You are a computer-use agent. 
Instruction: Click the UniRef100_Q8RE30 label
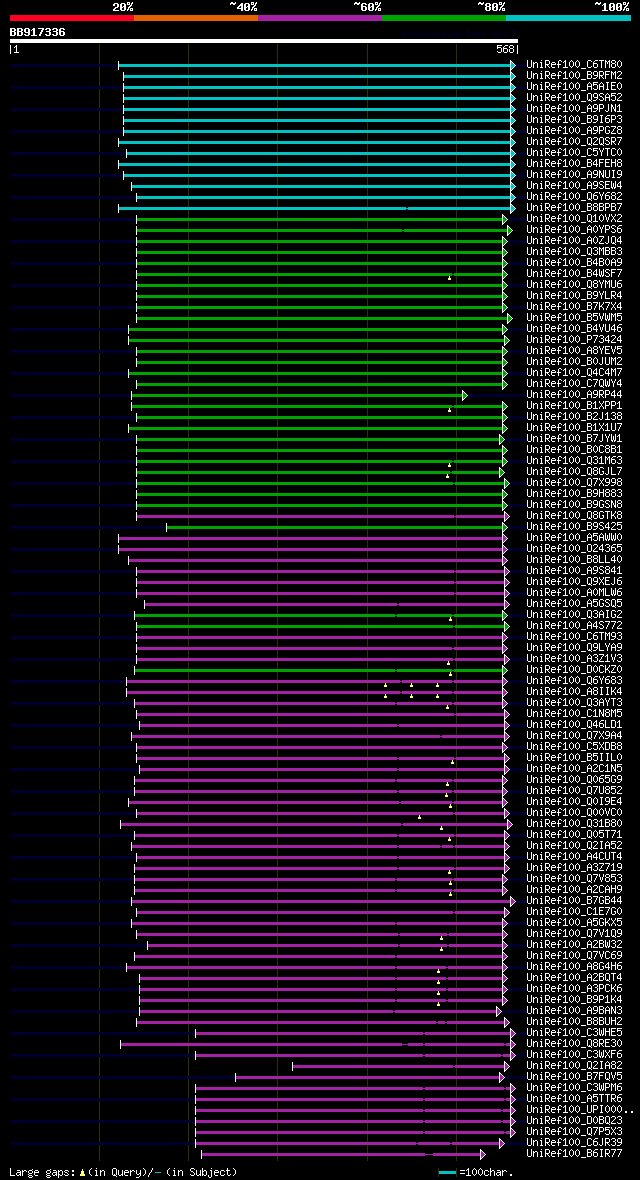click(x=574, y=1043)
